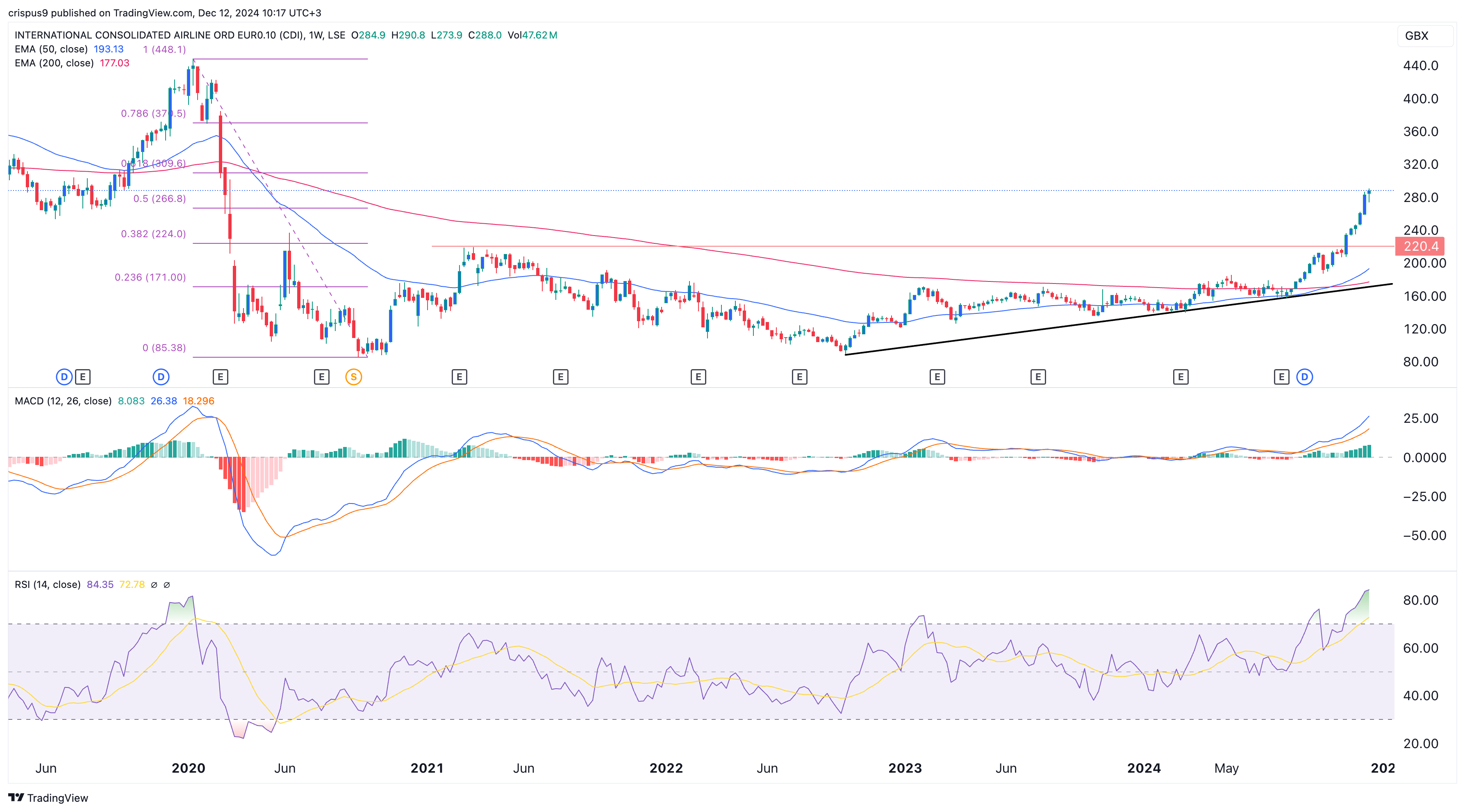This screenshot has height=812, width=1465.
Task: Click the Fibonacci label 0 (85.38)
Action: [164, 348]
